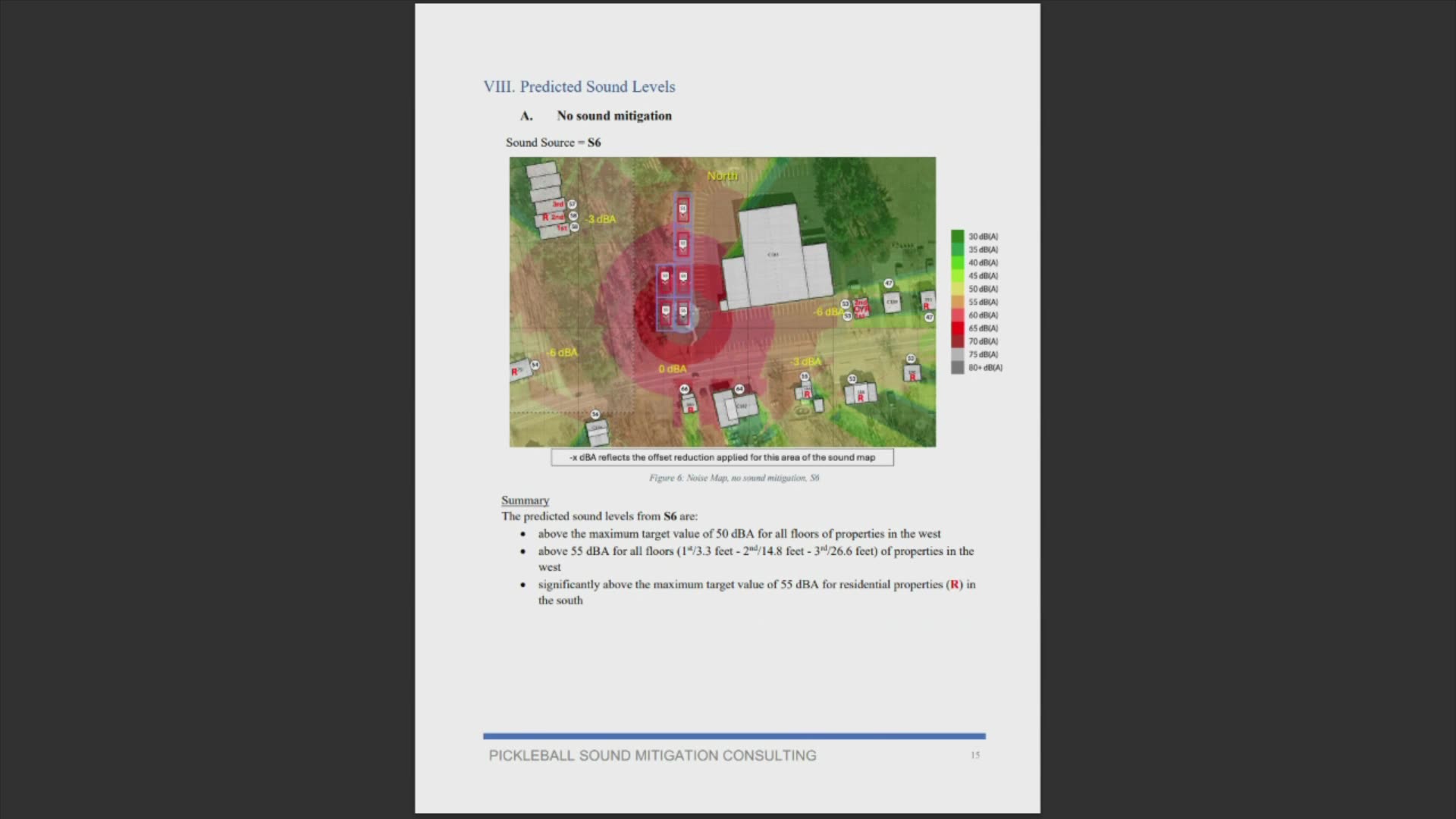Image resolution: width=1456 pixels, height=819 pixels.
Task: Click the '80+ dB(A)' gray legend swatch
Action: click(x=958, y=368)
